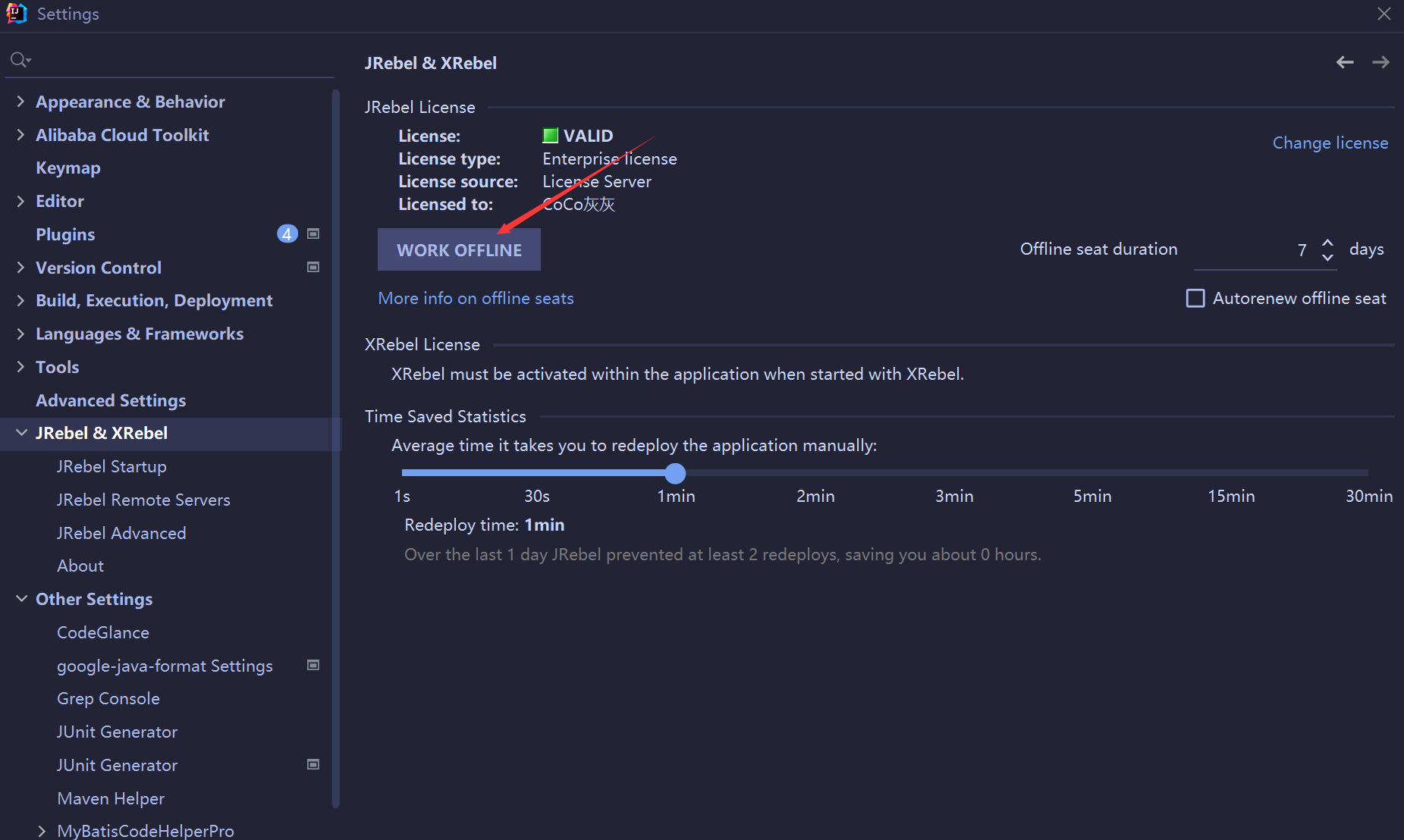The width and height of the screenshot is (1404, 840).
Task: Expand Alibaba Cloud Toolkit section
Action: click(20, 134)
